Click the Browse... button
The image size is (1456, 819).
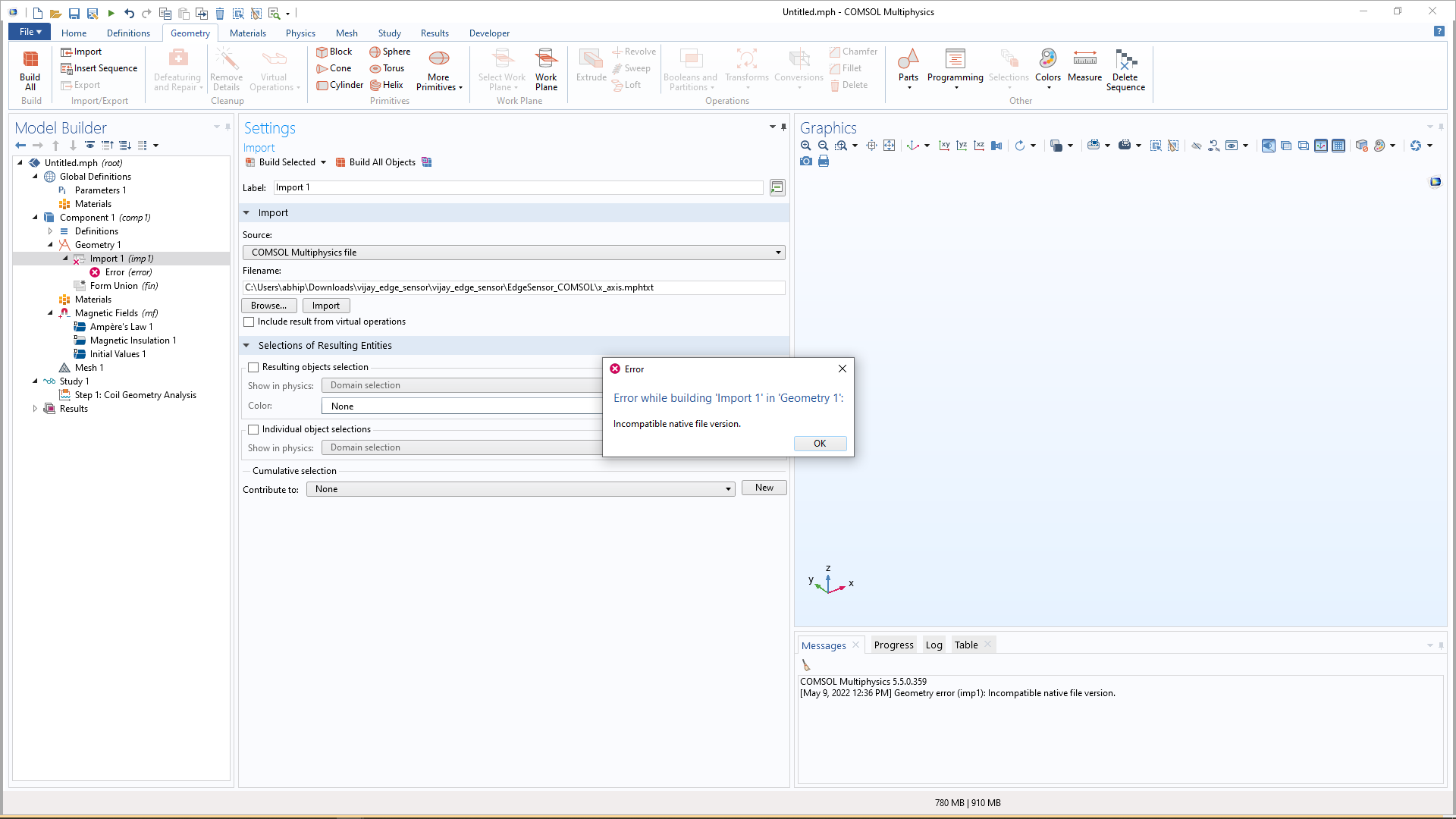tap(268, 306)
